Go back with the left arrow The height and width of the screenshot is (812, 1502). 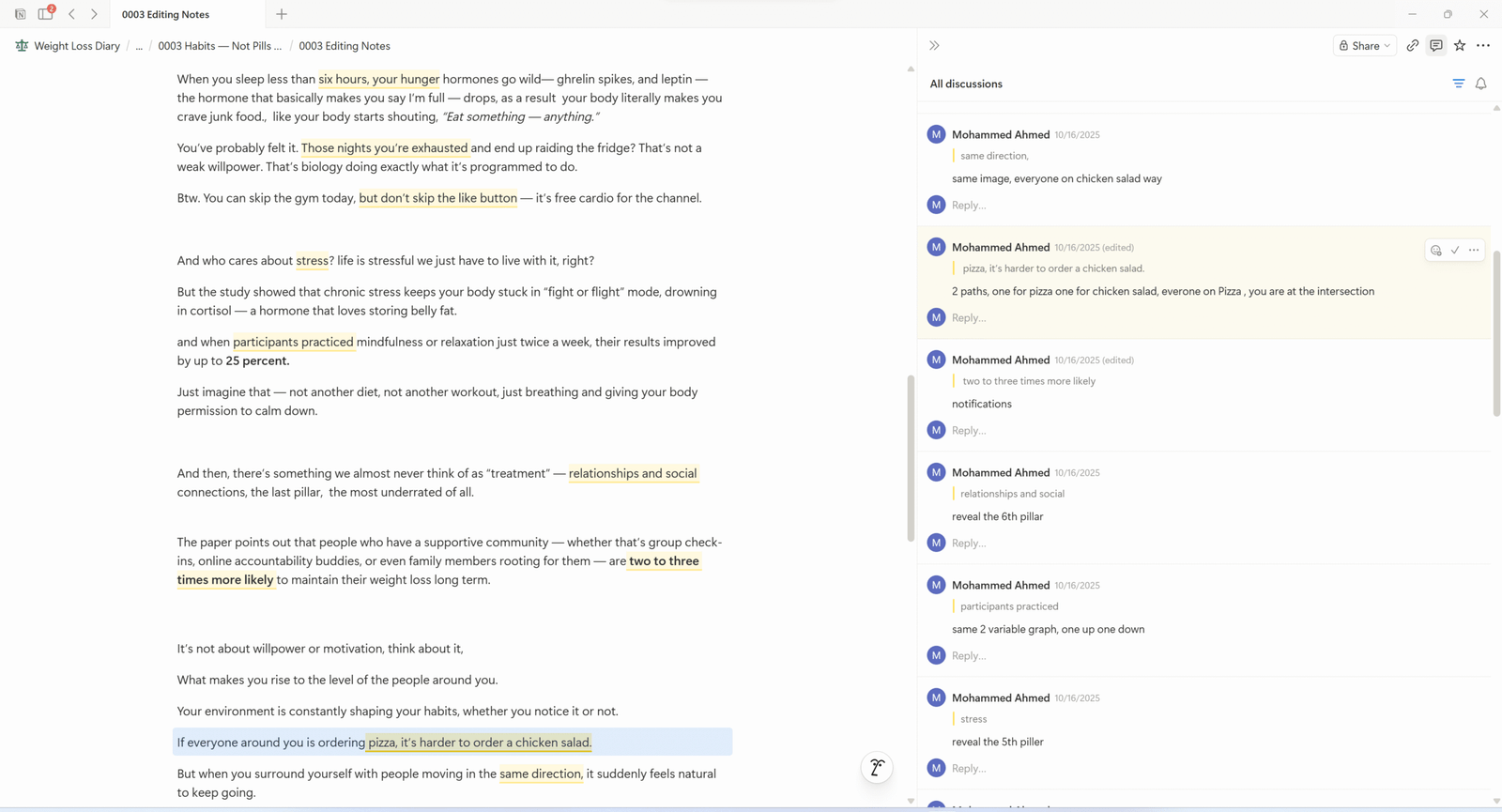[72, 14]
